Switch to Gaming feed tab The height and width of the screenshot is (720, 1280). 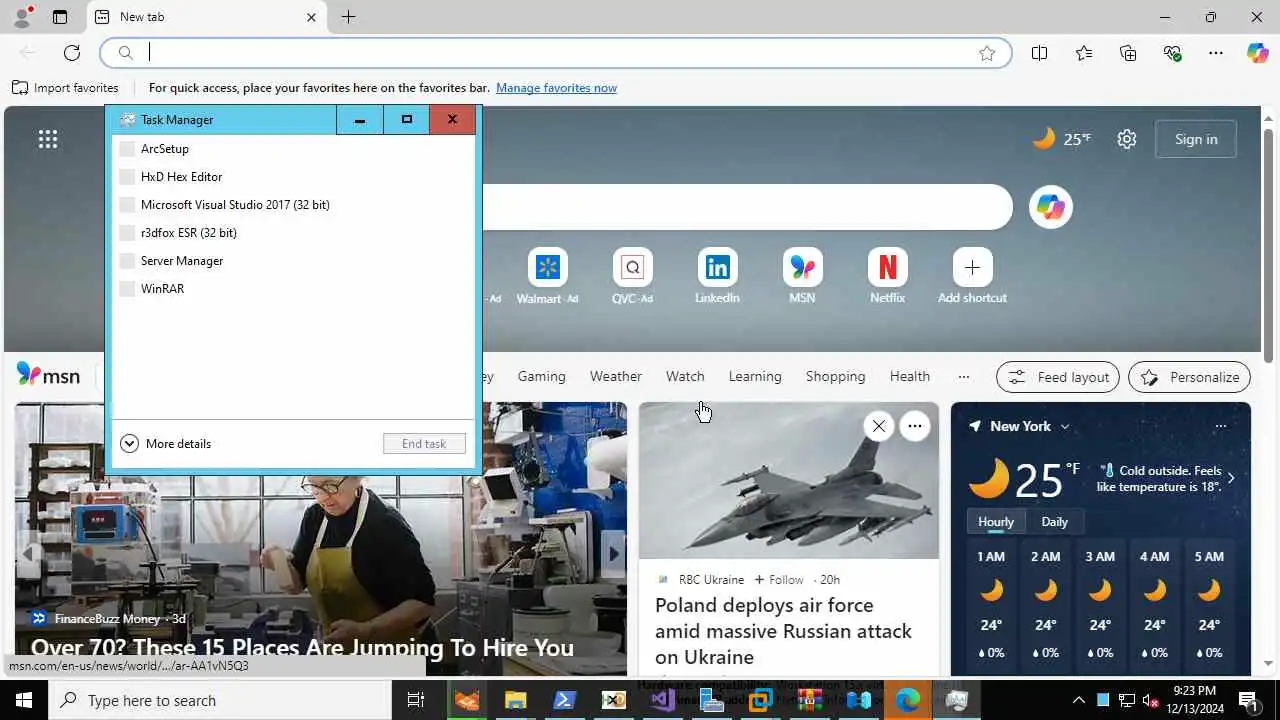coord(541,376)
